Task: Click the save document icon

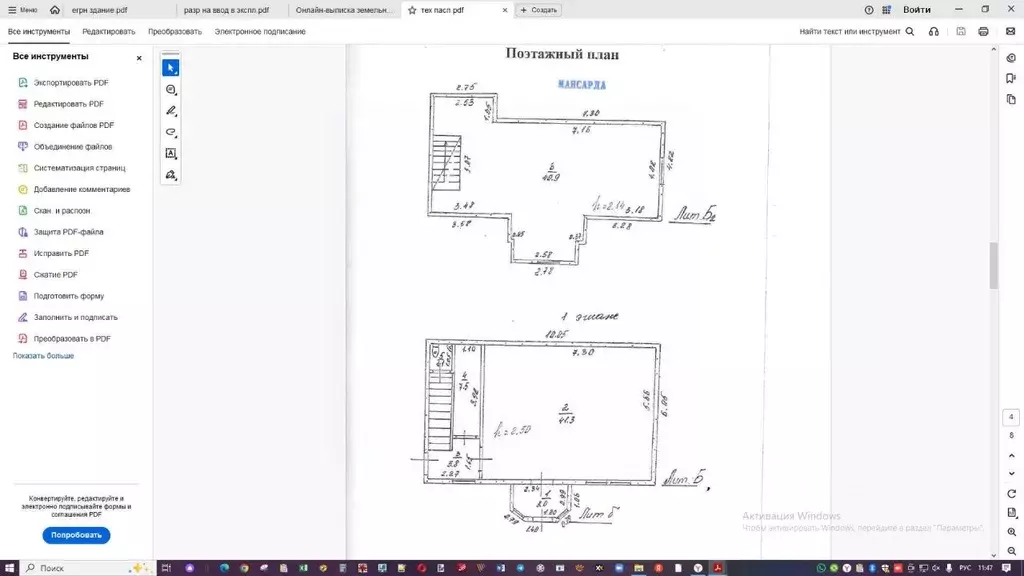Action: tap(961, 31)
